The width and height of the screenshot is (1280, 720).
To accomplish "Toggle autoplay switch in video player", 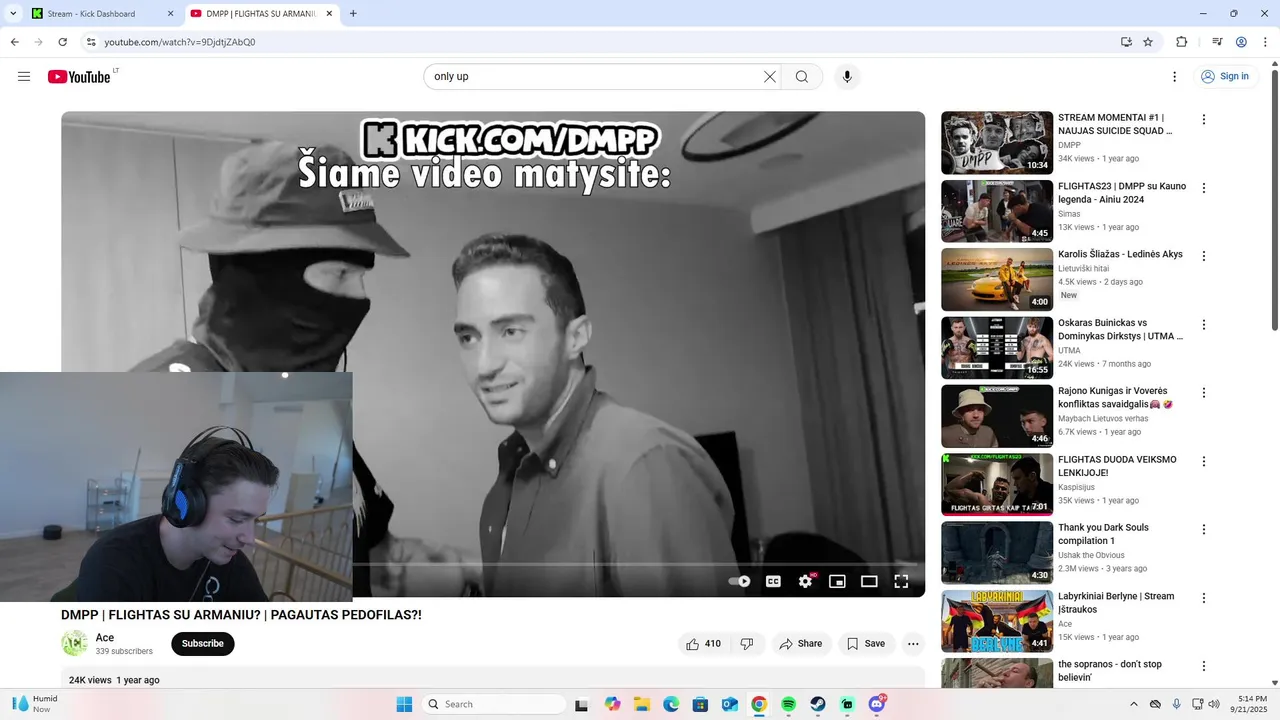I will click(x=739, y=581).
